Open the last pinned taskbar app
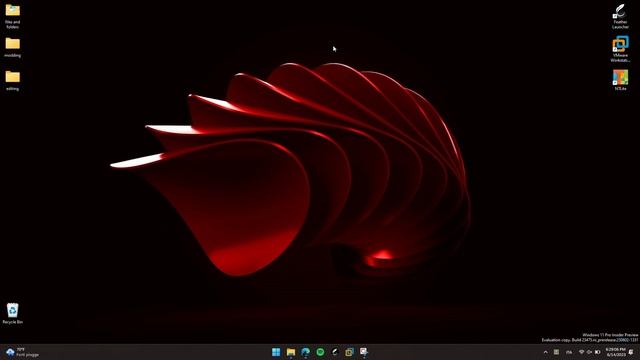The image size is (640, 360). pos(364,352)
